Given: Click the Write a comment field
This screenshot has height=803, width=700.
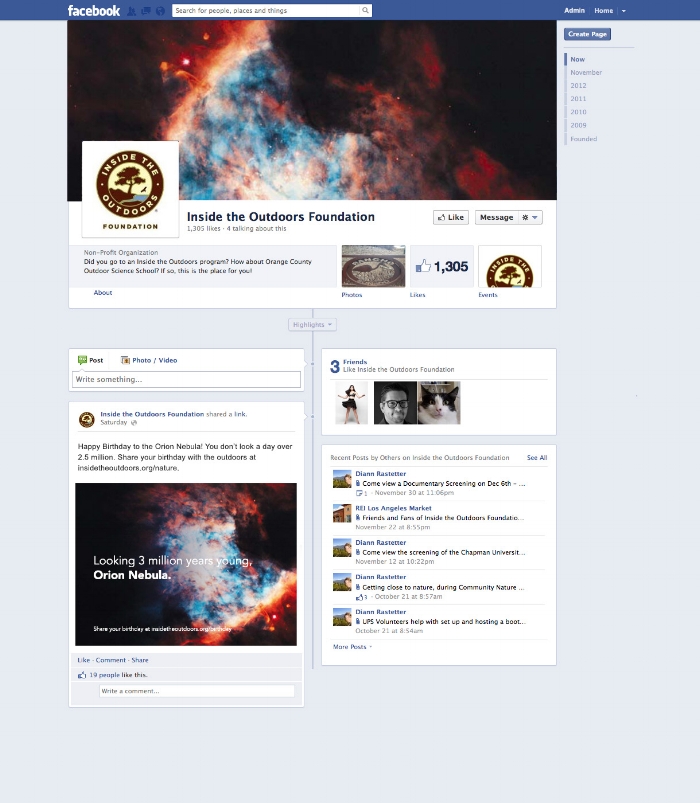Looking at the screenshot, I should coord(197,691).
